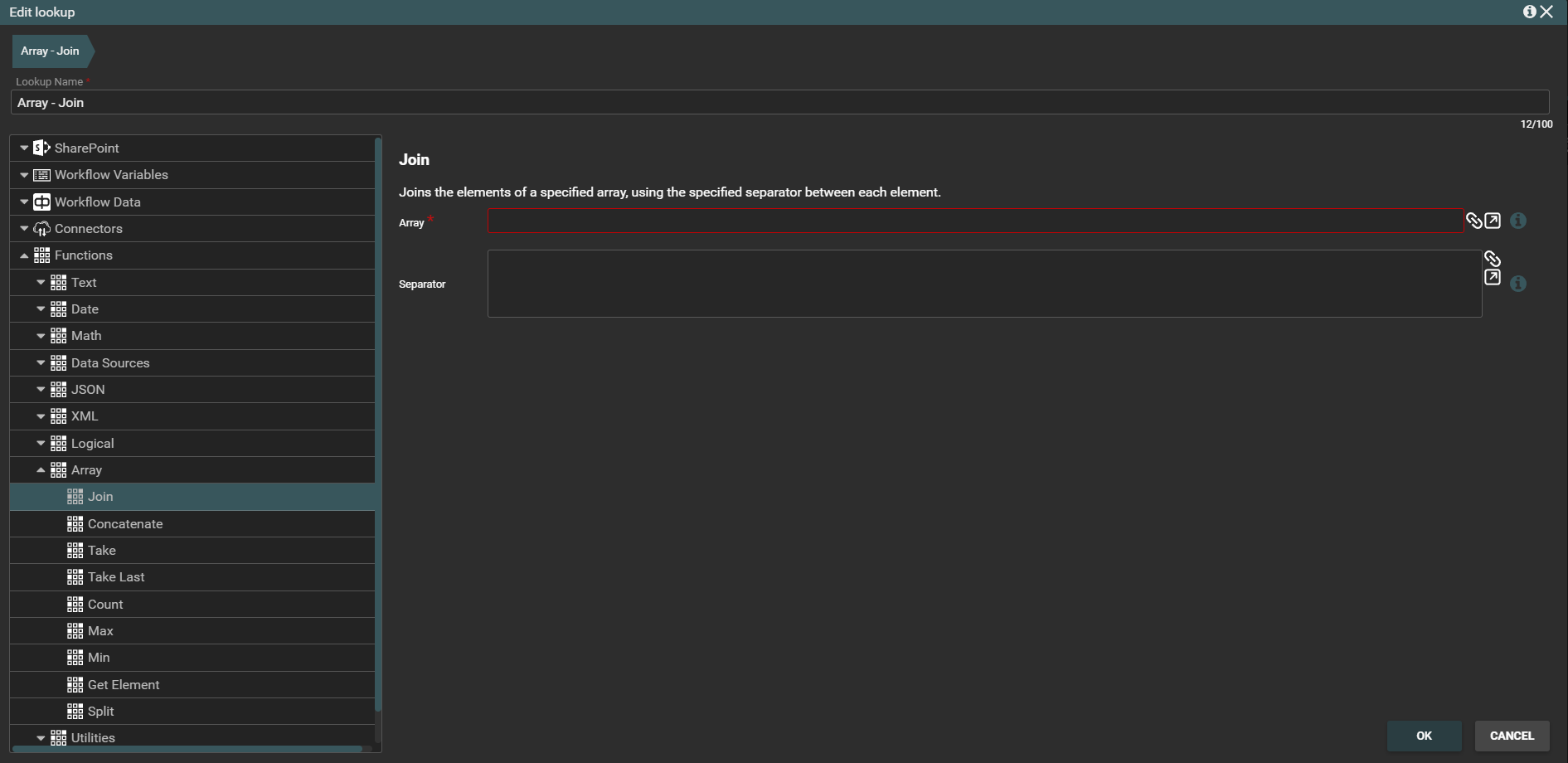
Task: Click the Lookup Name text field
Action: (x=779, y=103)
